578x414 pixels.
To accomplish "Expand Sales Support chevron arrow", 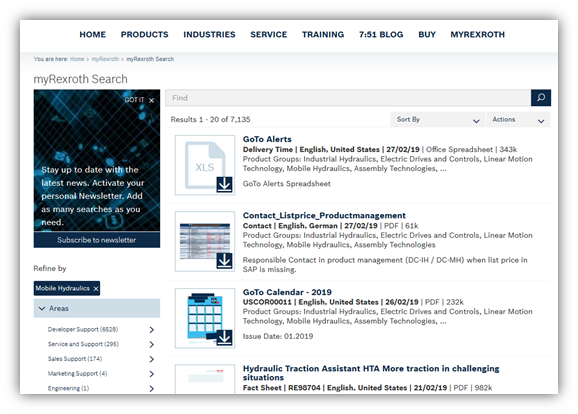I will [152, 359].
